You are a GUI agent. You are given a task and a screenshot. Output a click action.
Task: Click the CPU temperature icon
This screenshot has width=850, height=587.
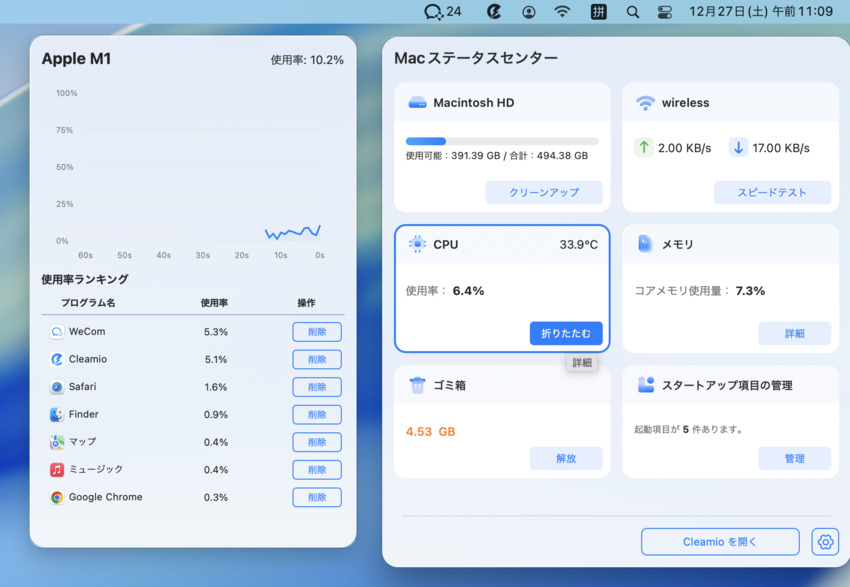pos(418,244)
